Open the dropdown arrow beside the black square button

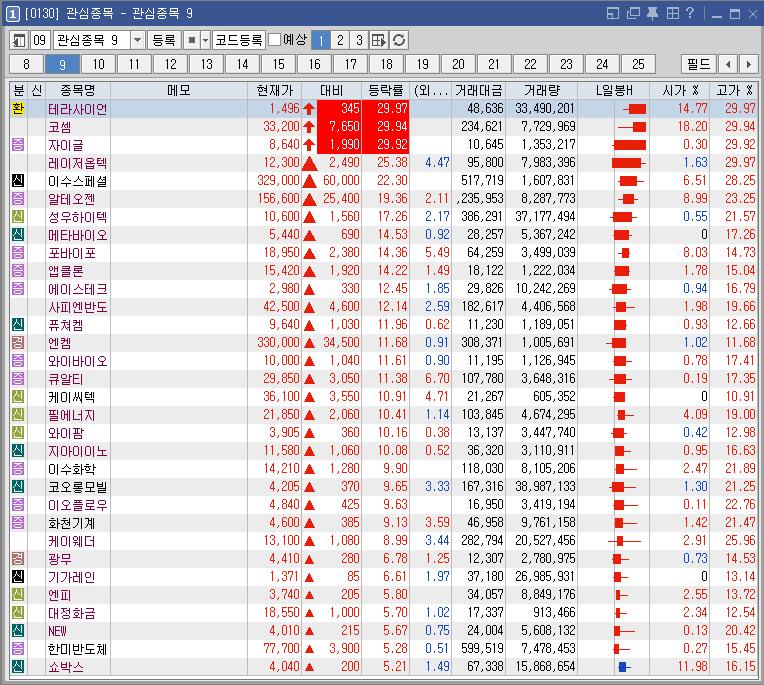(x=205, y=40)
